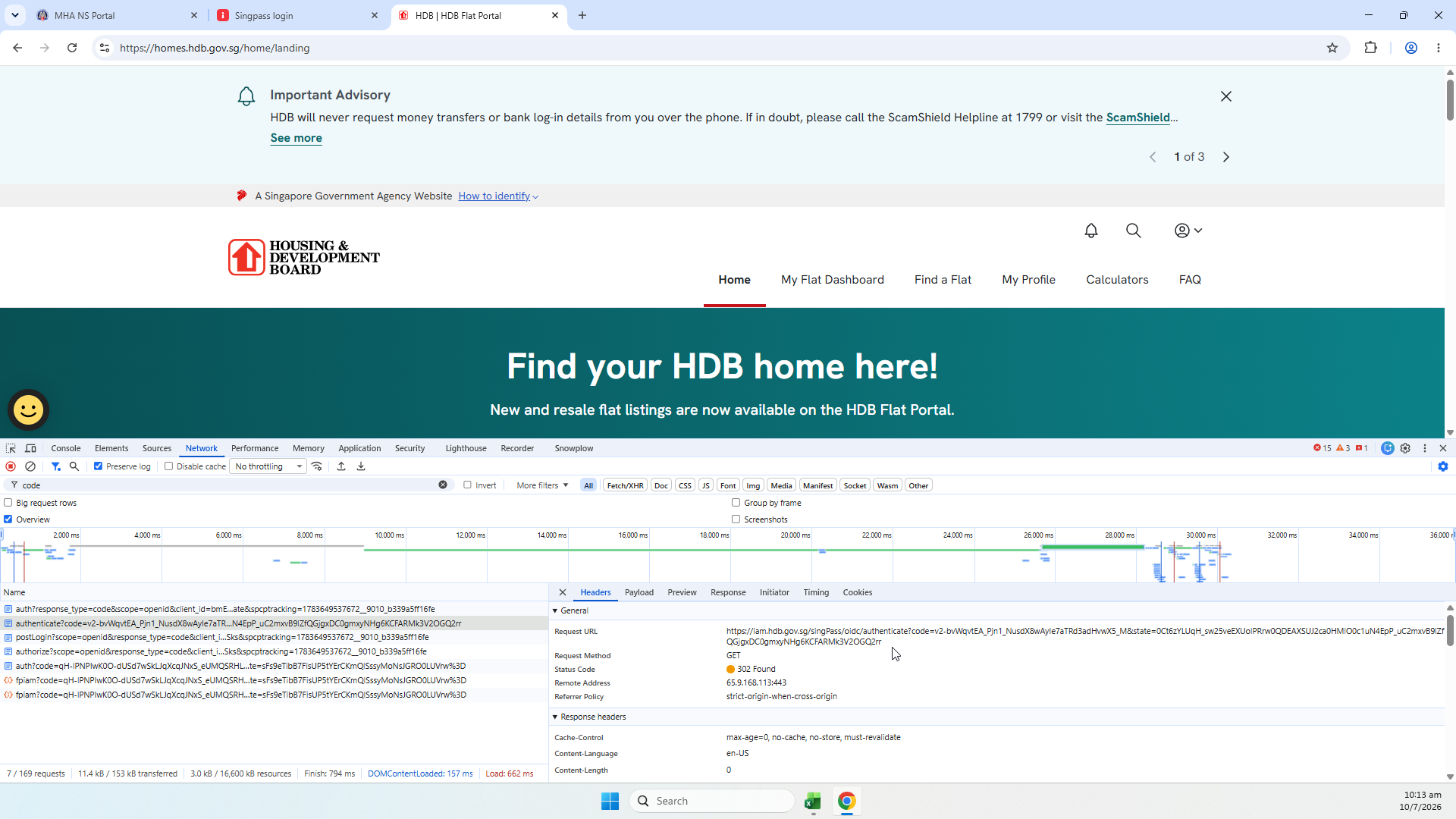Open DevTools more options menu
1456x819 pixels.
coord(1425,448)
